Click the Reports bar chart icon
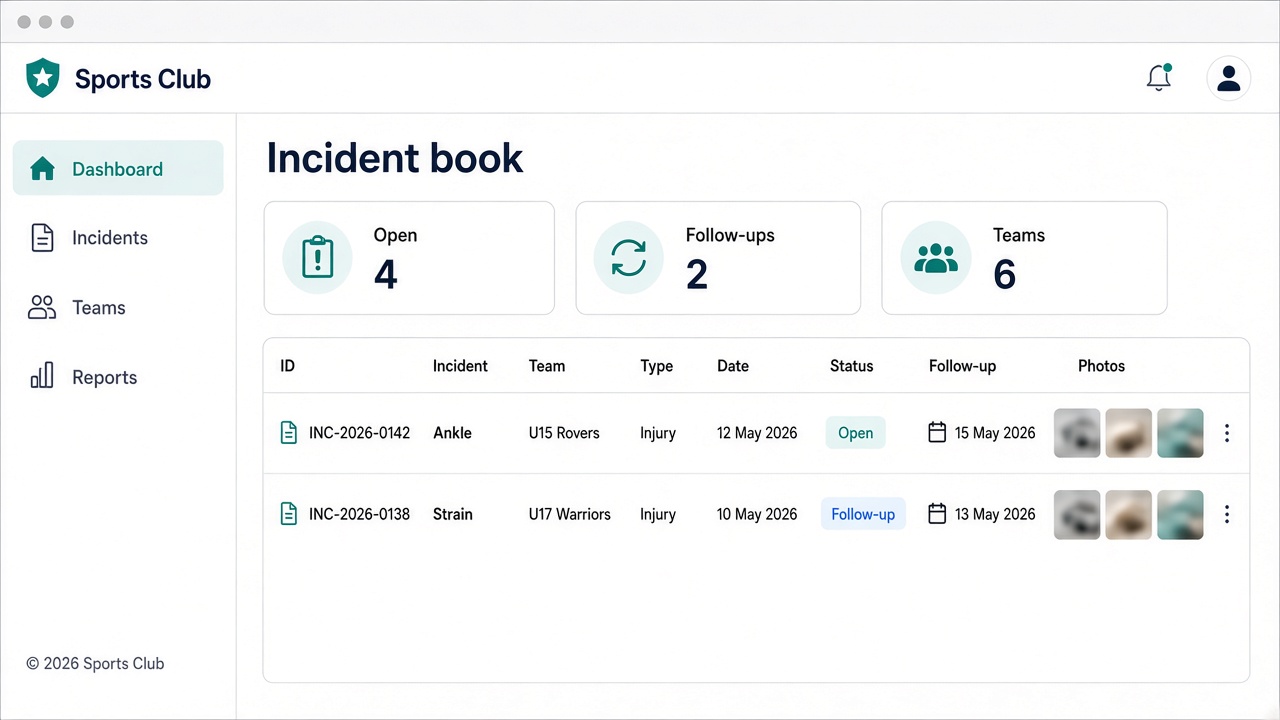 tap(42, 377)
